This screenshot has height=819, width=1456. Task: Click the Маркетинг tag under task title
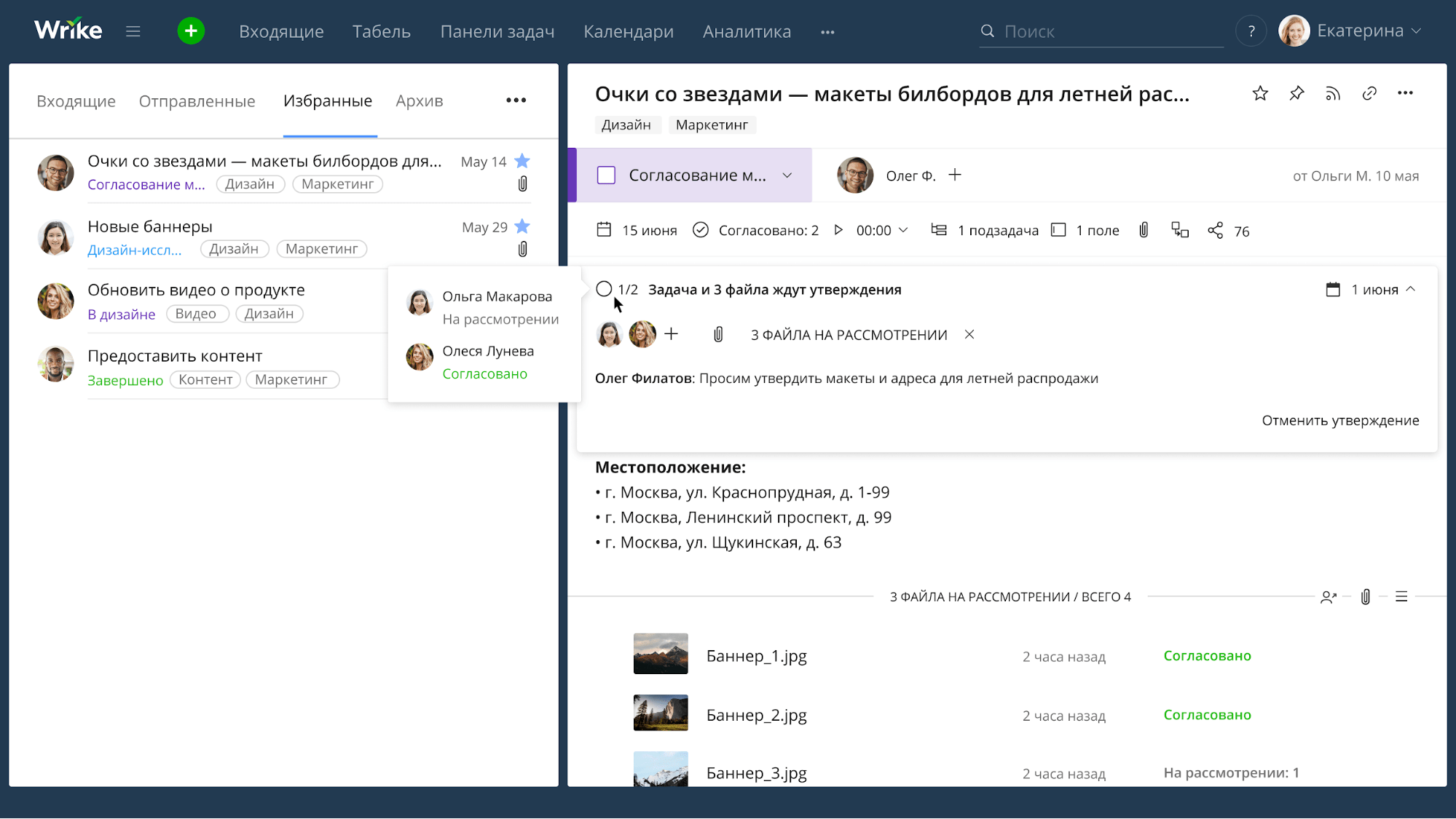point(712,125)
